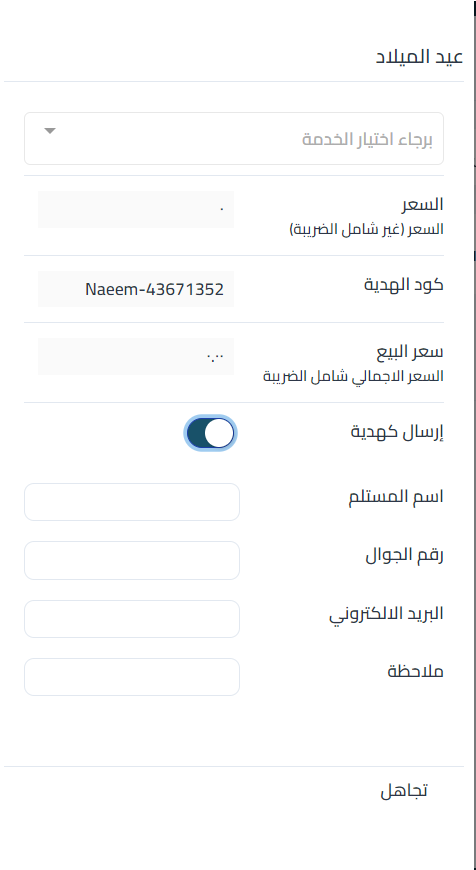Click the 'ملاحظة' label text
Viewport: 476px width, 870px height.
416,671
